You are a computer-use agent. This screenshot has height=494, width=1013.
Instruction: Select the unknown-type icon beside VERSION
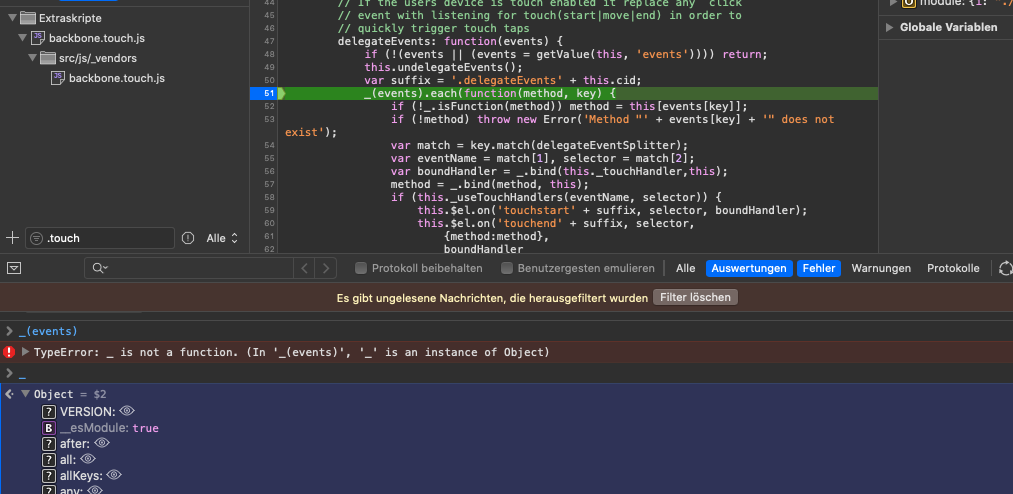click(x=48, y=411)
